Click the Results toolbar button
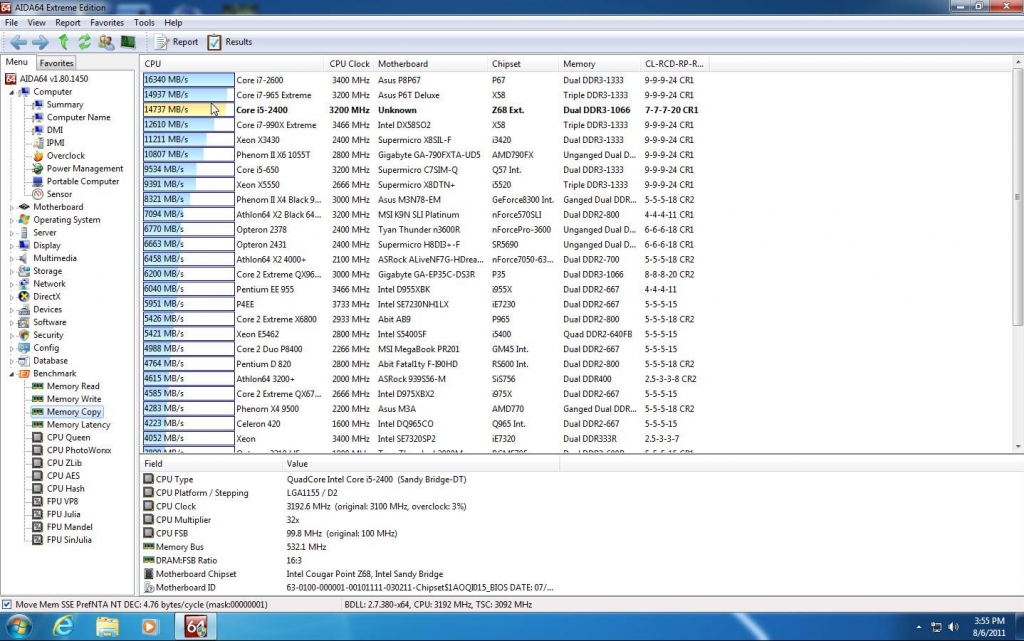 click(x=229, y=42)
